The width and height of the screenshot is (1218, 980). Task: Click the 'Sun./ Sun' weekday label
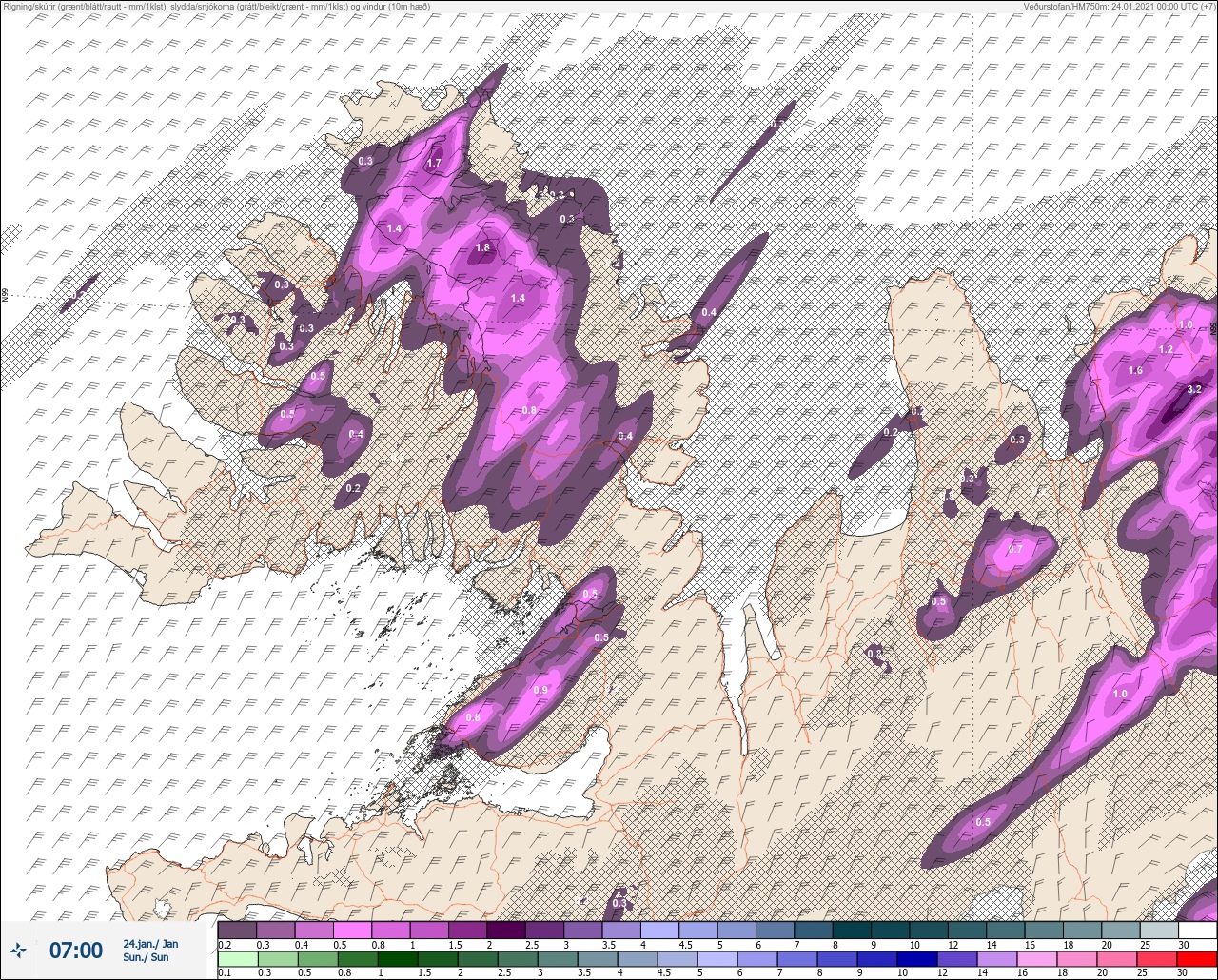(146, 956)
